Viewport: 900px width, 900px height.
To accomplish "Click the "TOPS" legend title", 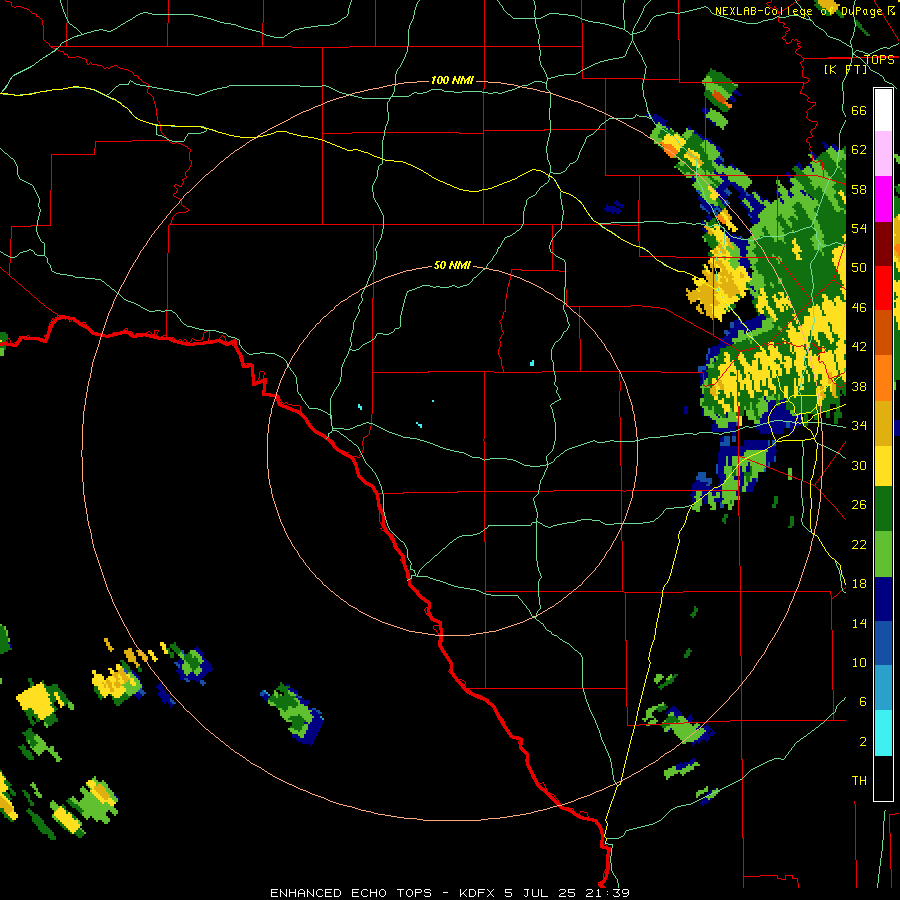I will [x=879, y=59].
